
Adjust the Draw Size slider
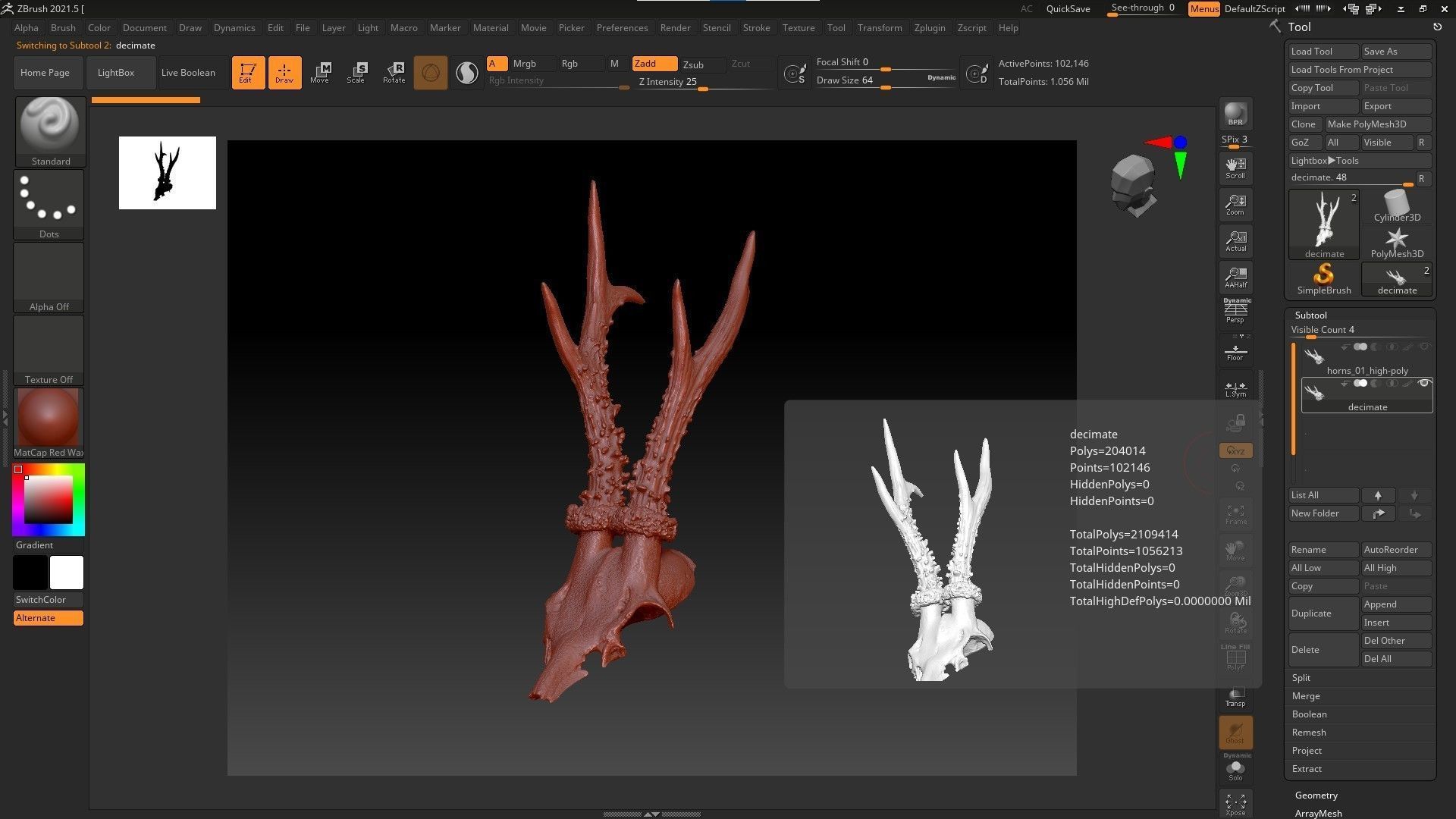[885, 80]
